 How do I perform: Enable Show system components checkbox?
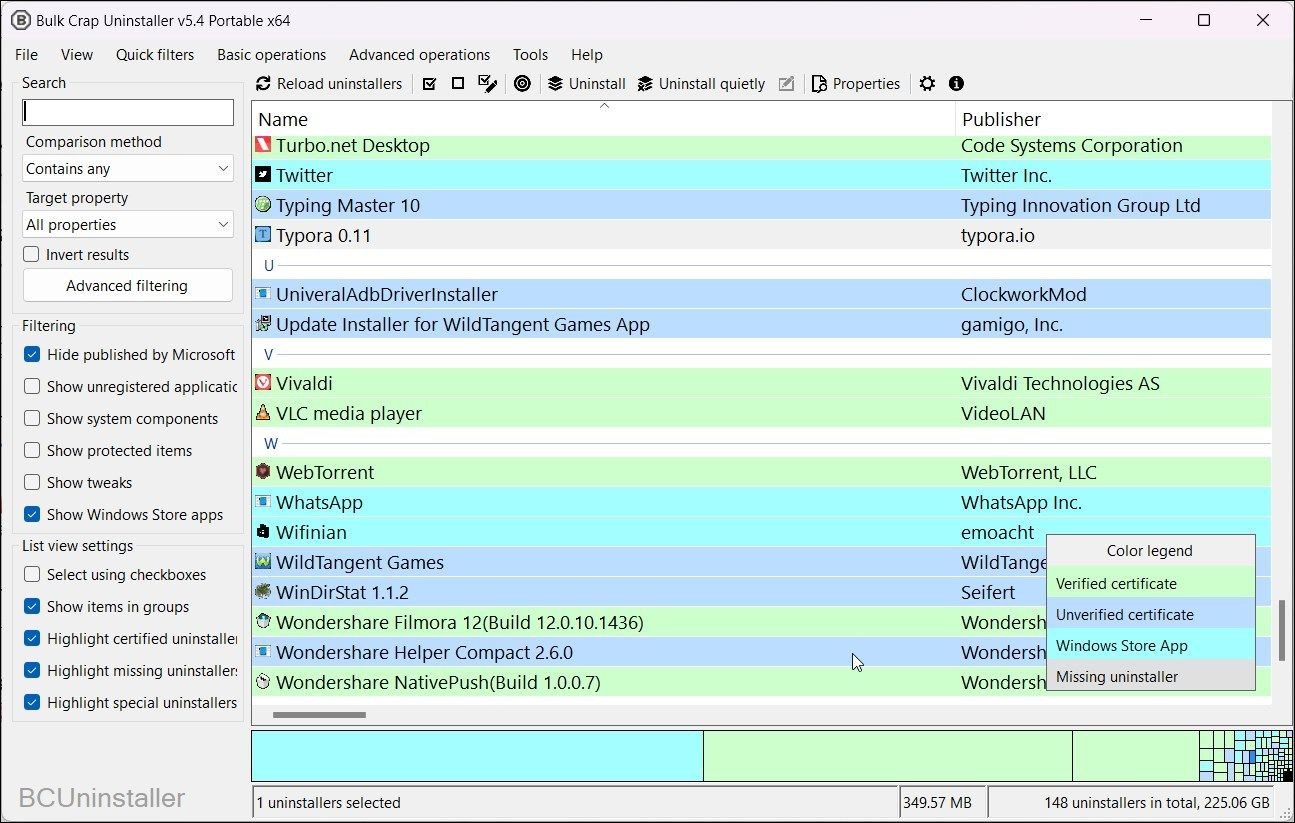pos(32,419)
